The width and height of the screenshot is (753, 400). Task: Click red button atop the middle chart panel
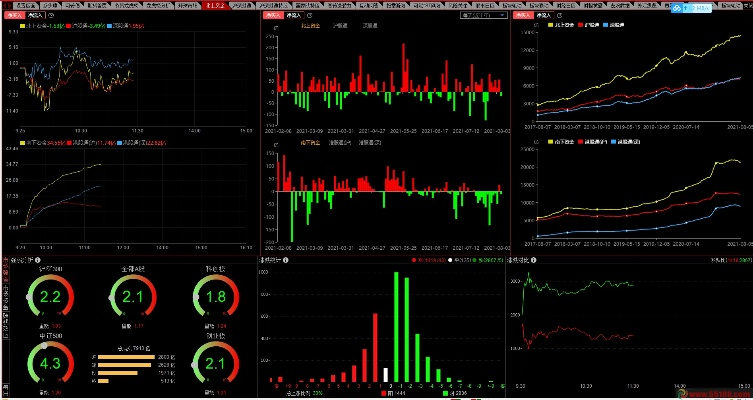click(271, 17)
